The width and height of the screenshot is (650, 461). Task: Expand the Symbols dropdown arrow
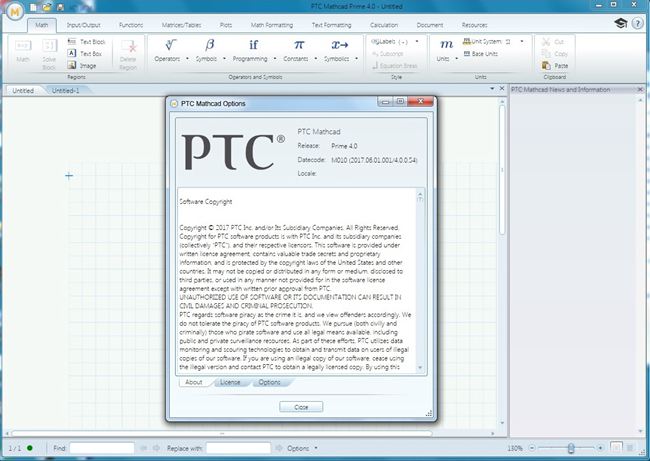click(224, 59)
